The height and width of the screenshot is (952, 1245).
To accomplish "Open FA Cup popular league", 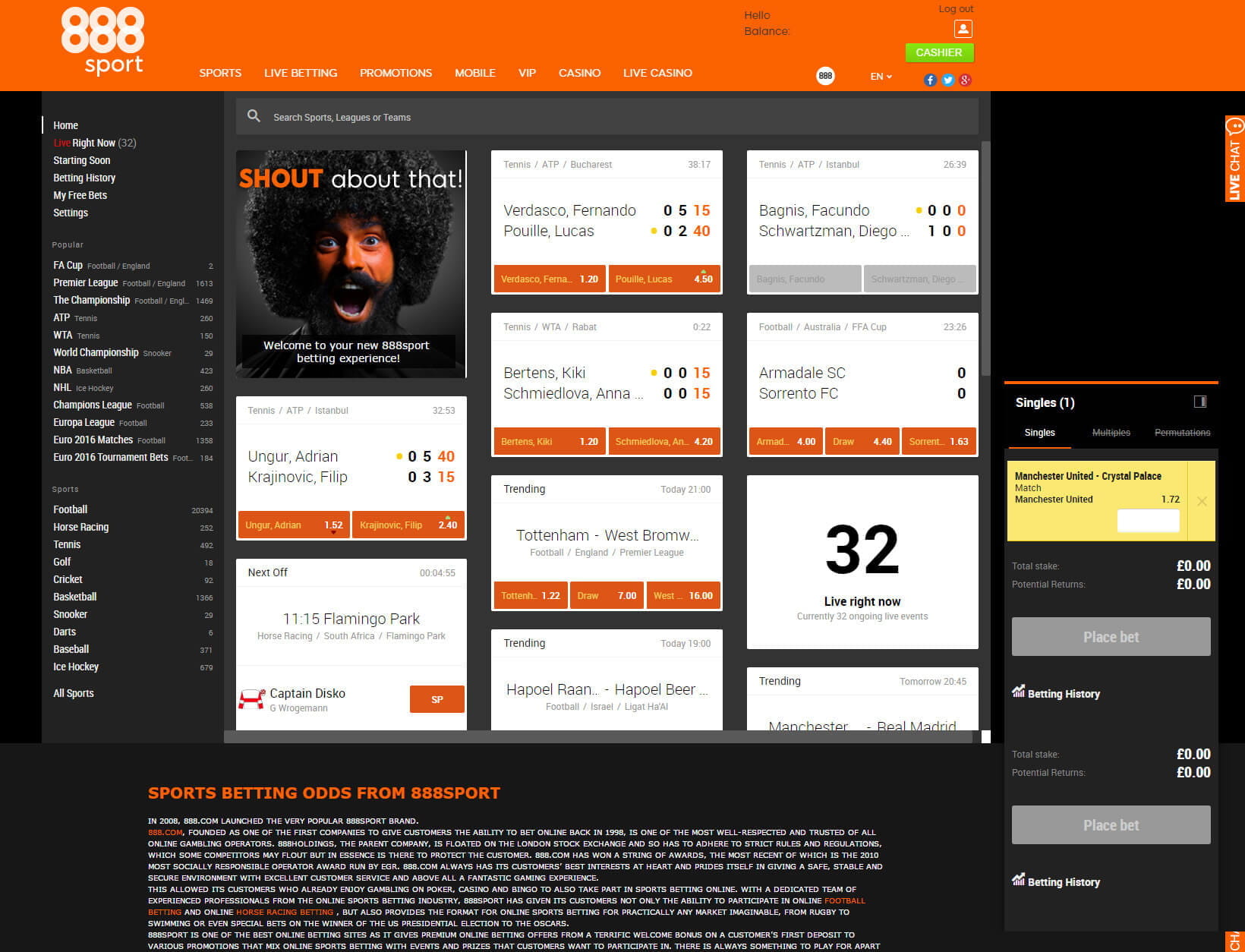I will (x=133, y=266).
